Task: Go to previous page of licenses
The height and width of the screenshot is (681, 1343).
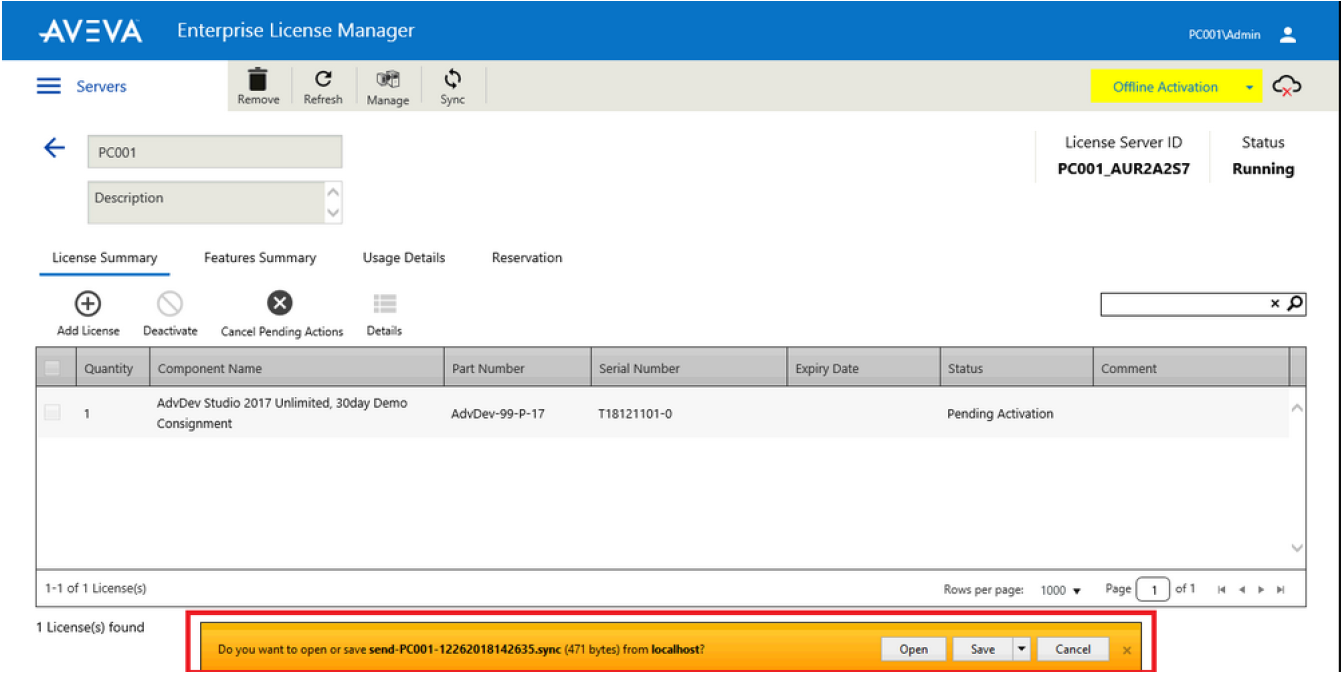Action: (x=1241, y=590)
